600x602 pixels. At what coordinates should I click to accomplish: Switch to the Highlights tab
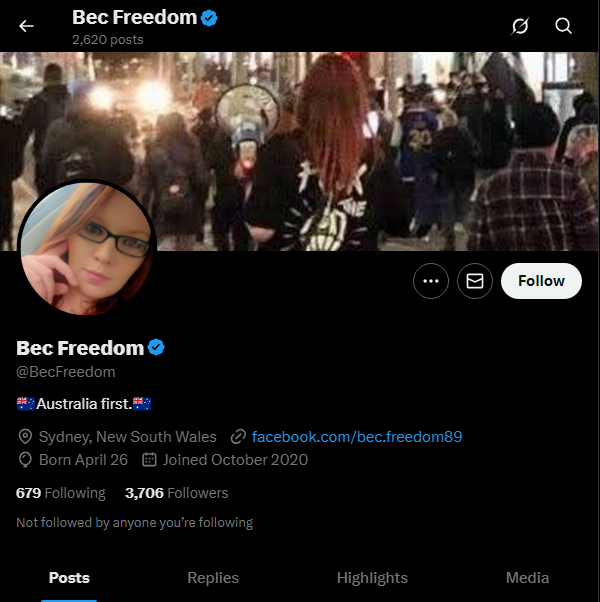click(372, 578)
